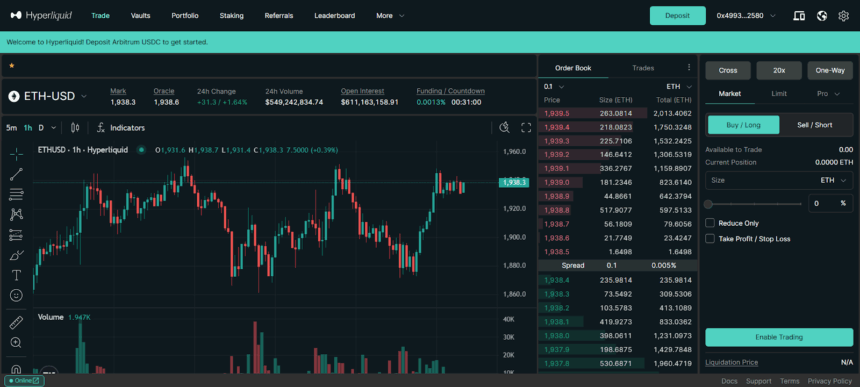Open the One-Way position mode button
This screenshot has height=387, width=860.
(x=830, y=71)
